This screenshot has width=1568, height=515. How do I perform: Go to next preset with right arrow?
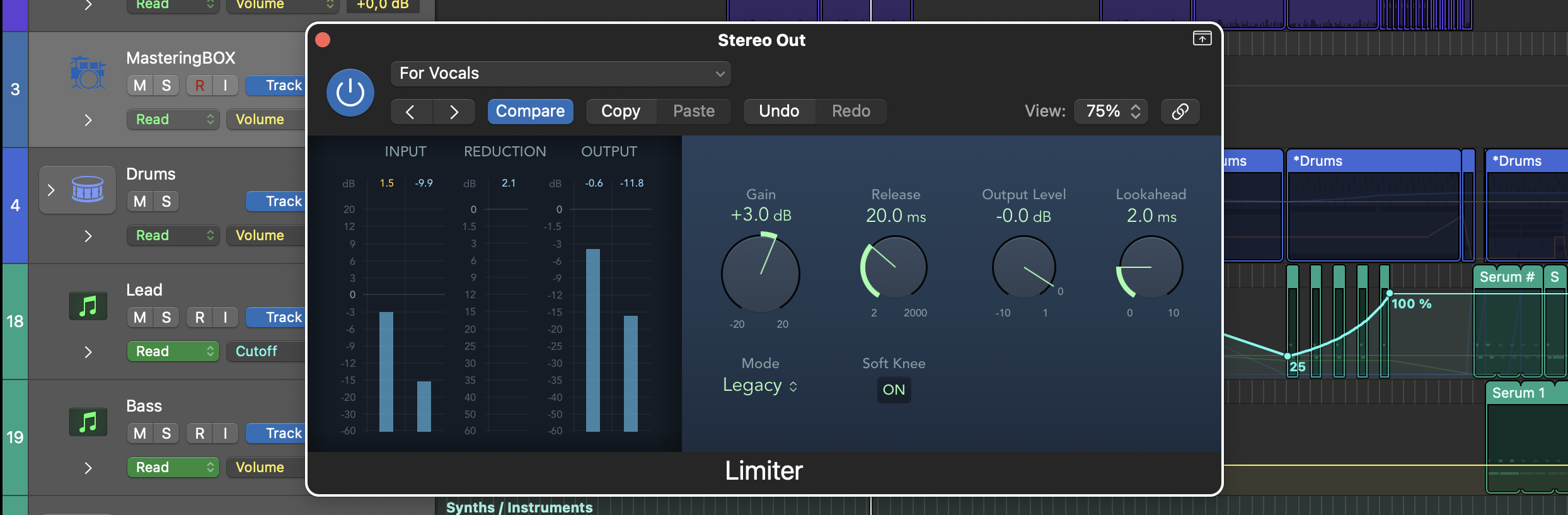pyautogui.click(x=454, y=112)
